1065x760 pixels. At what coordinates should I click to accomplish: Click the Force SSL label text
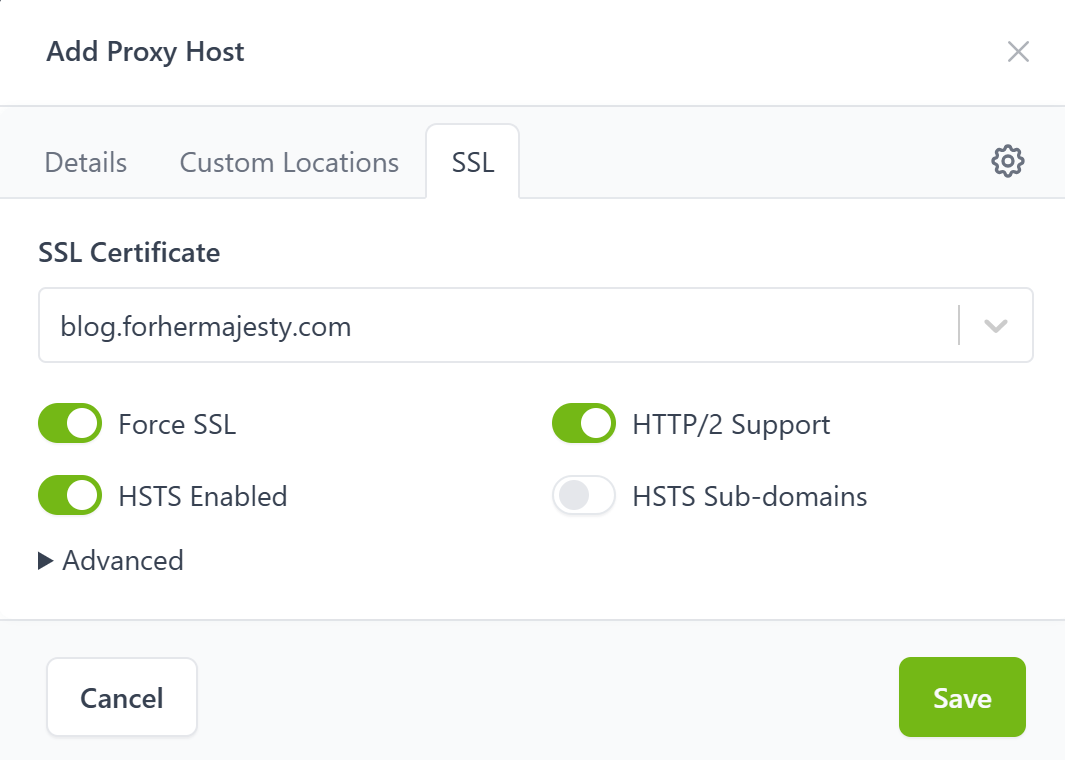[x=177, y=425]
